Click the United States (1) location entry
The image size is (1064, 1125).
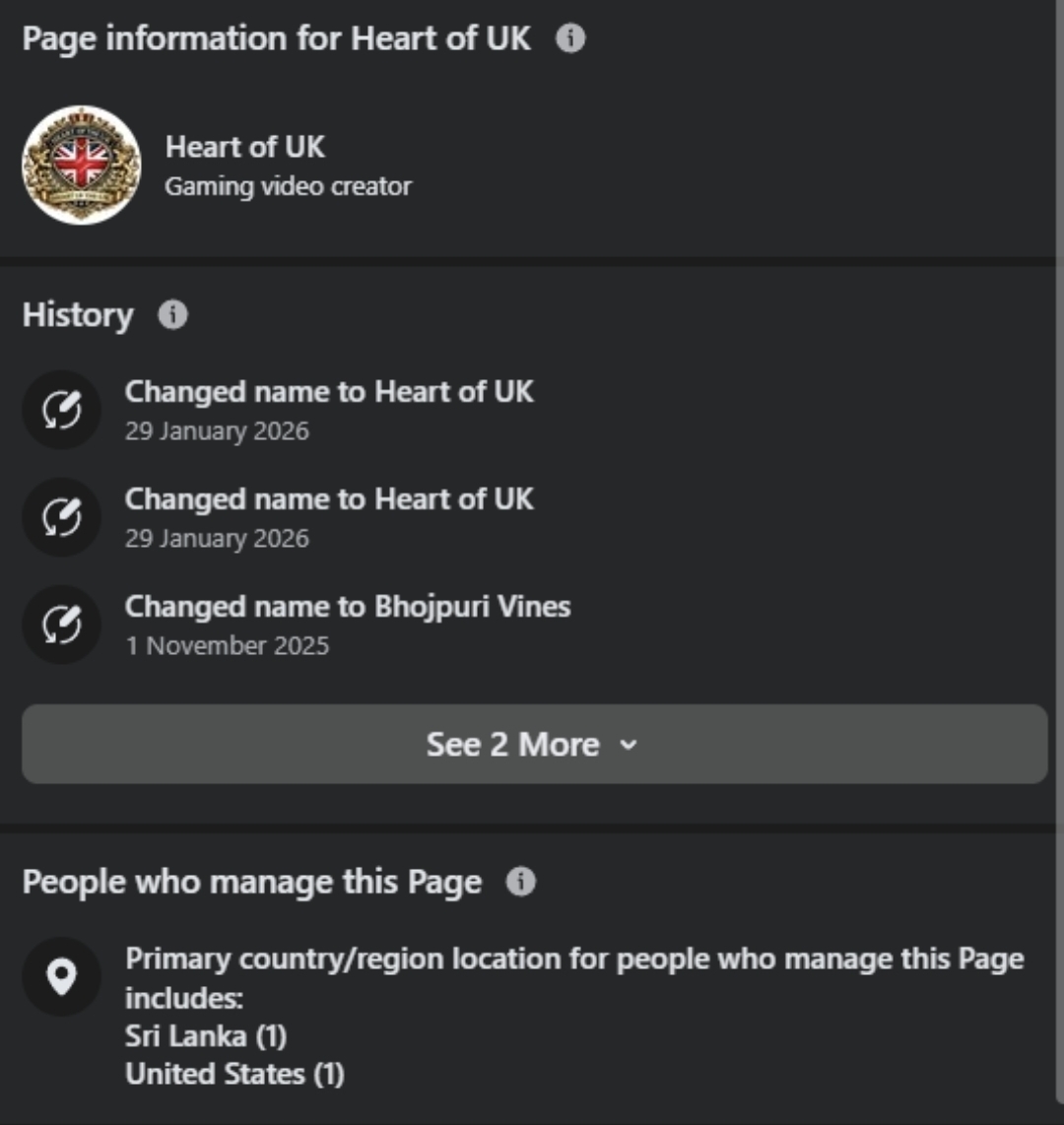[234, 1073]
